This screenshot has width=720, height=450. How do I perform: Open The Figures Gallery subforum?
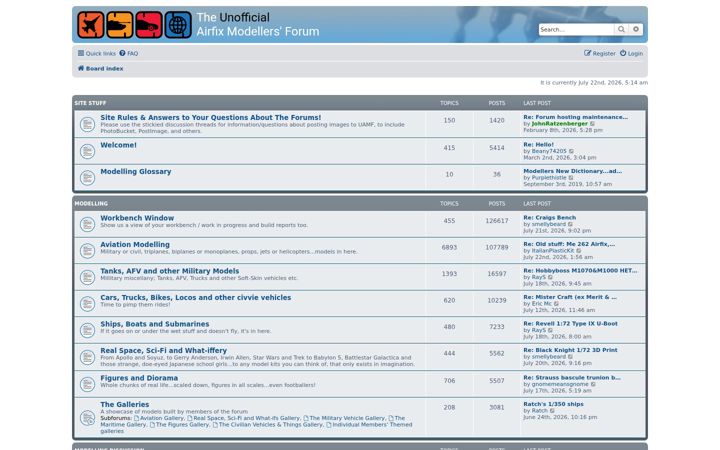click(180, 425)
